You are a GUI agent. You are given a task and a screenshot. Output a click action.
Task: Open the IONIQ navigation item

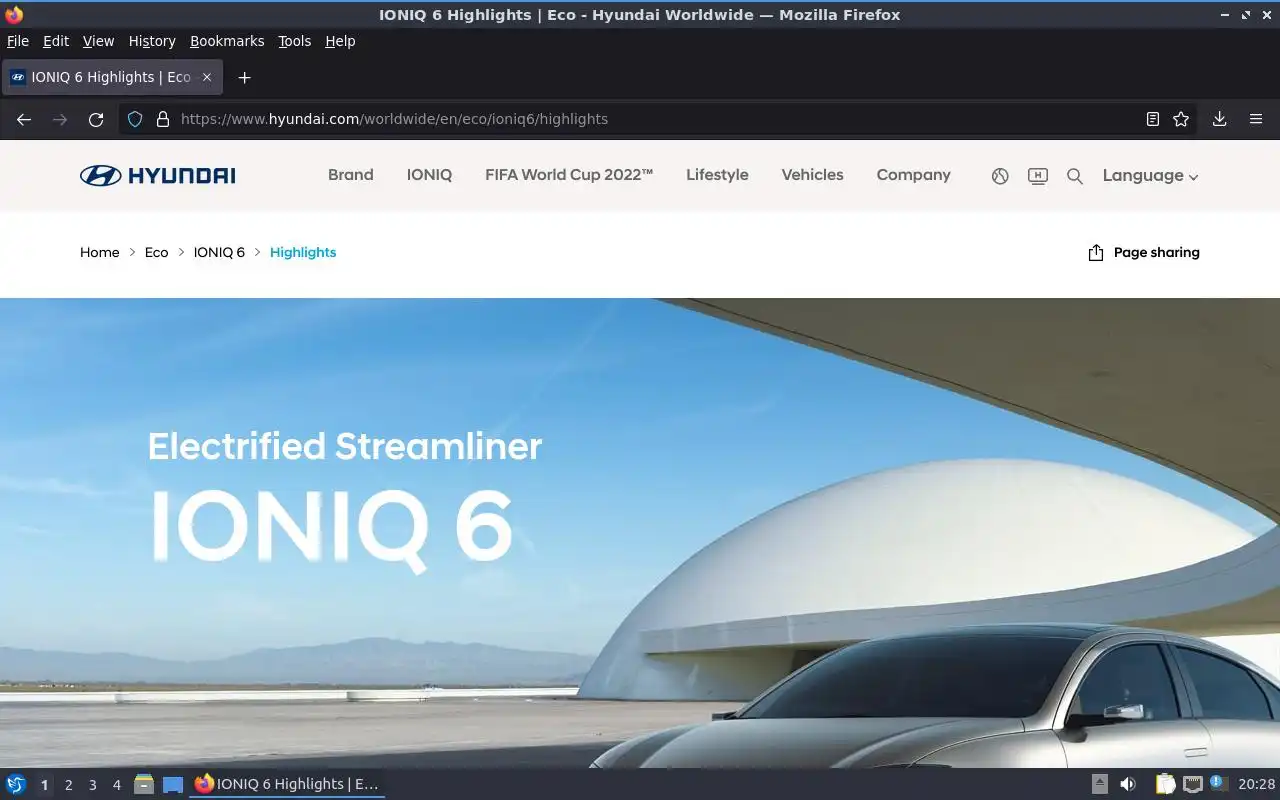click(429, 175)
